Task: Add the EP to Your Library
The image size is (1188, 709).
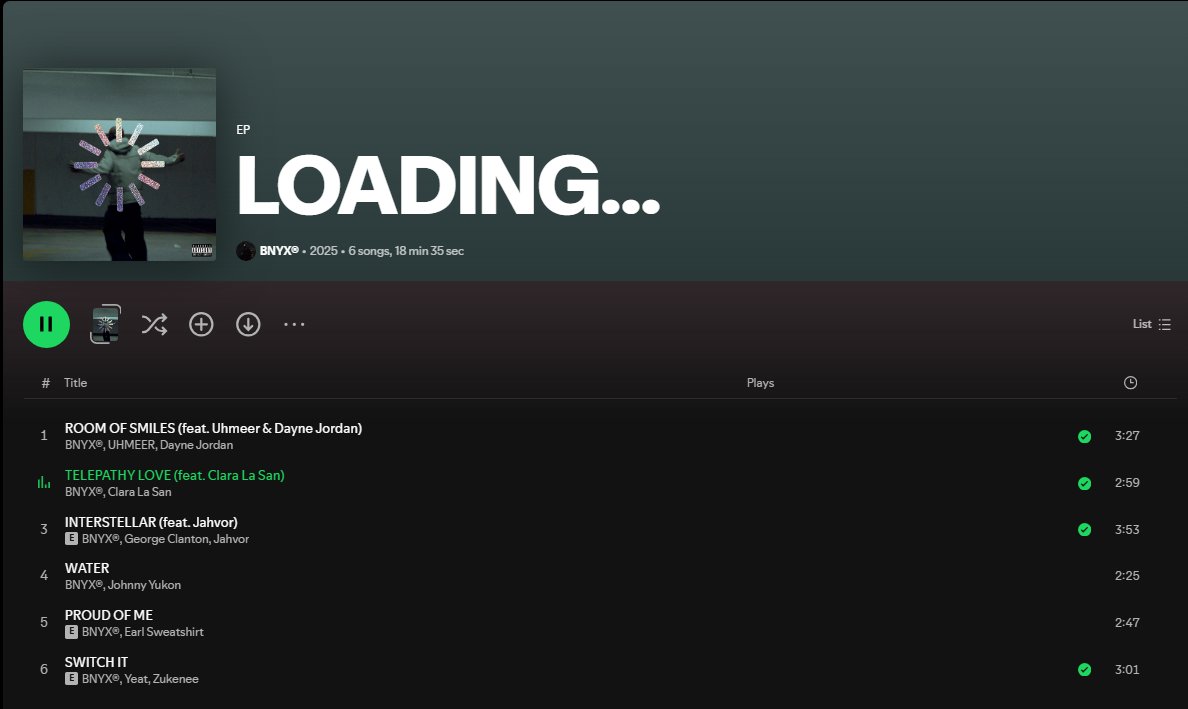Action: [x=201, y=324]
